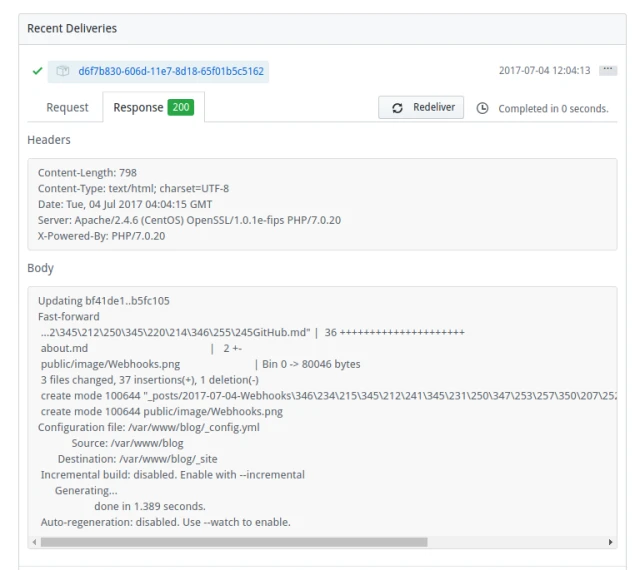Image resolution: width=640 pixels, height=570 pixels.
Task: Click the Content-Type header line
Action: [133, 188]
